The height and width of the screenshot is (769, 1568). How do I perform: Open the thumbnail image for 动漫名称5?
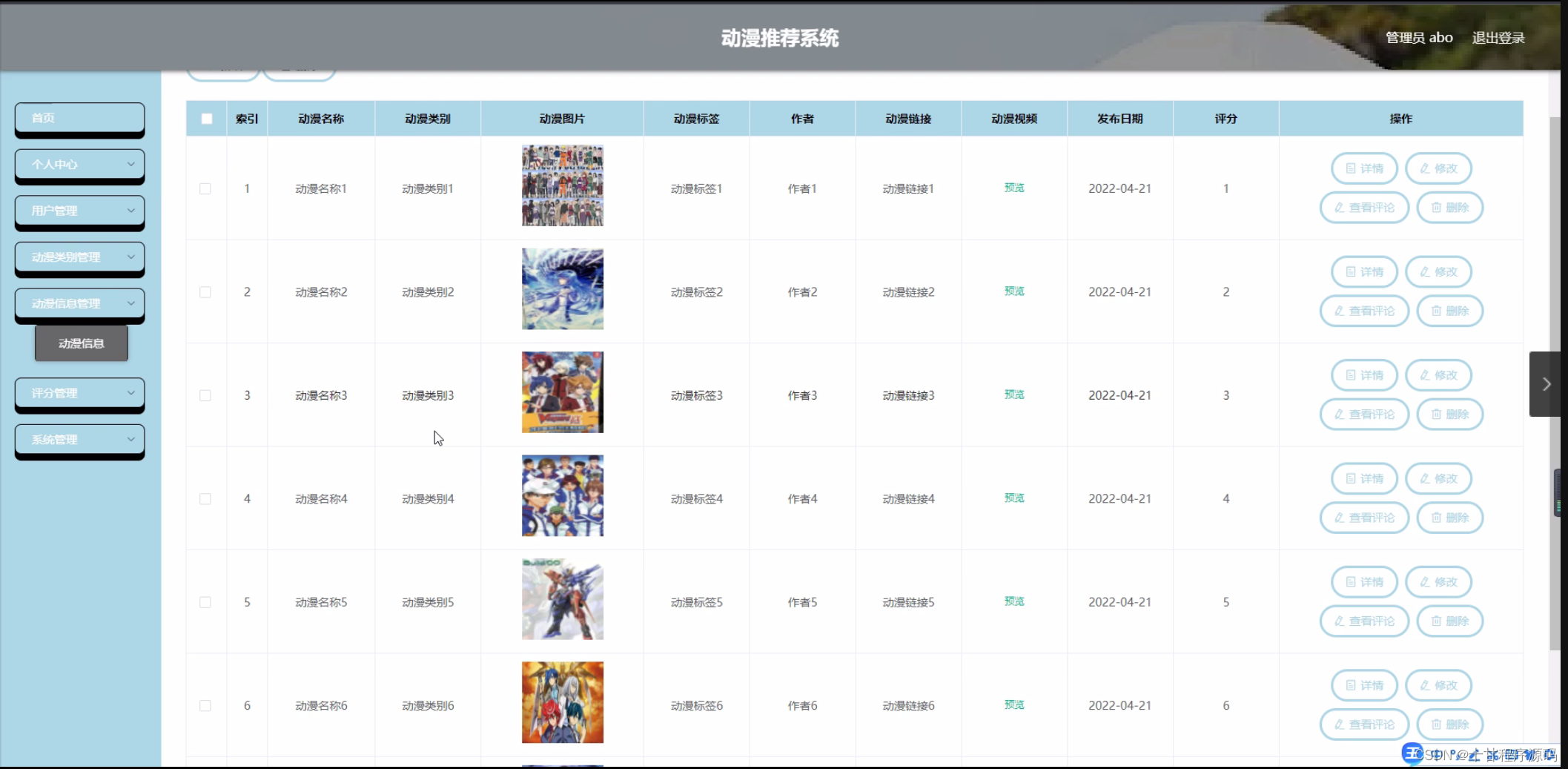tap(563, 599)
